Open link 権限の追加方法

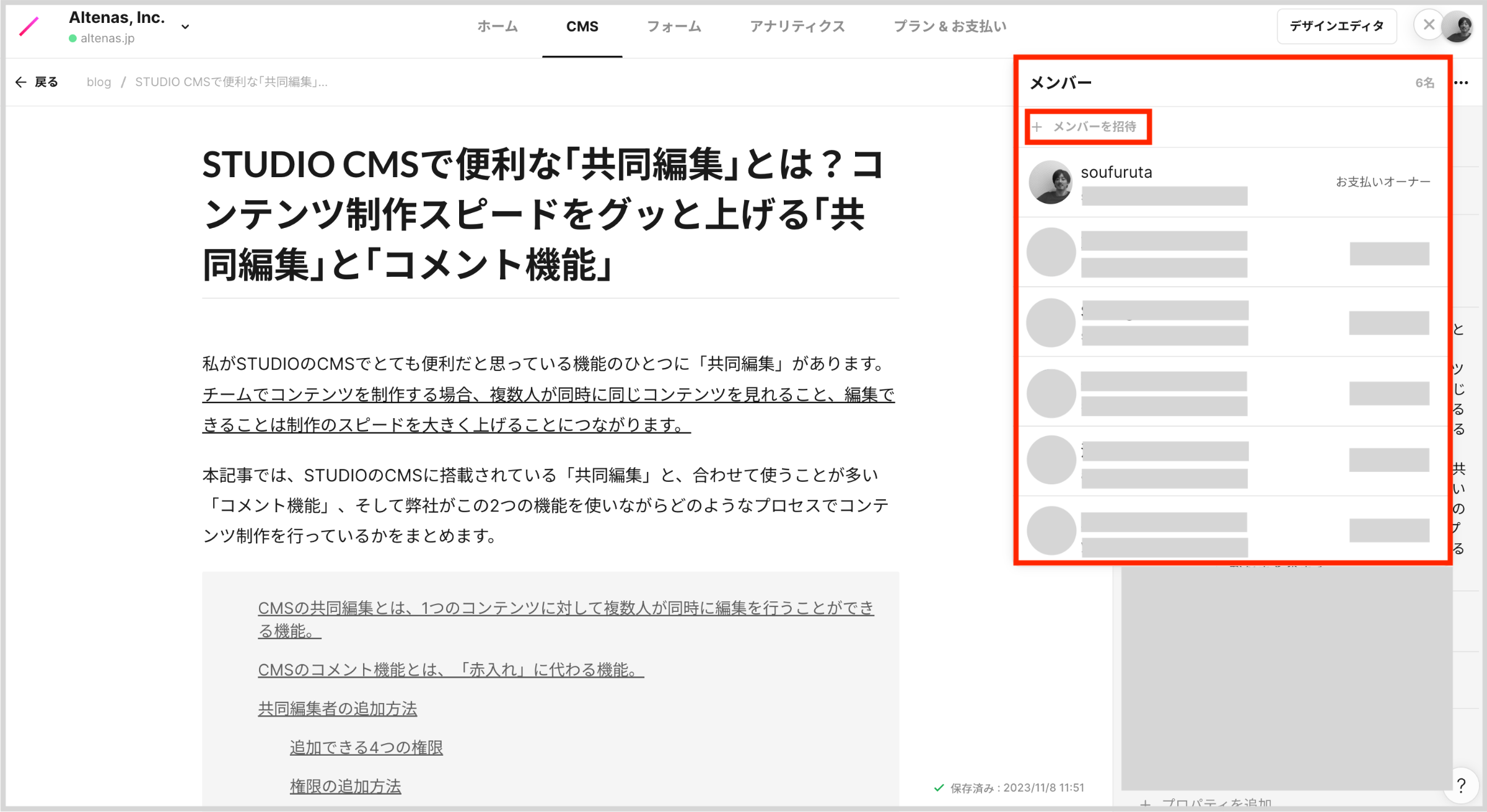click(345, 786)
